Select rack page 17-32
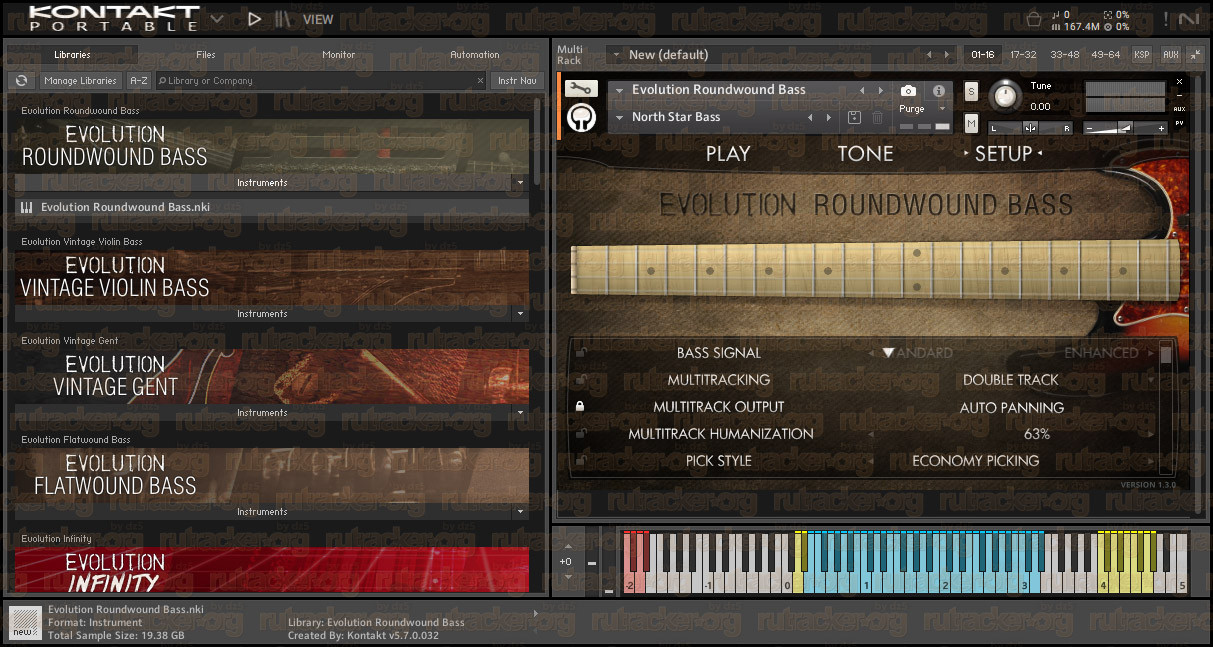 (1023, 55)
